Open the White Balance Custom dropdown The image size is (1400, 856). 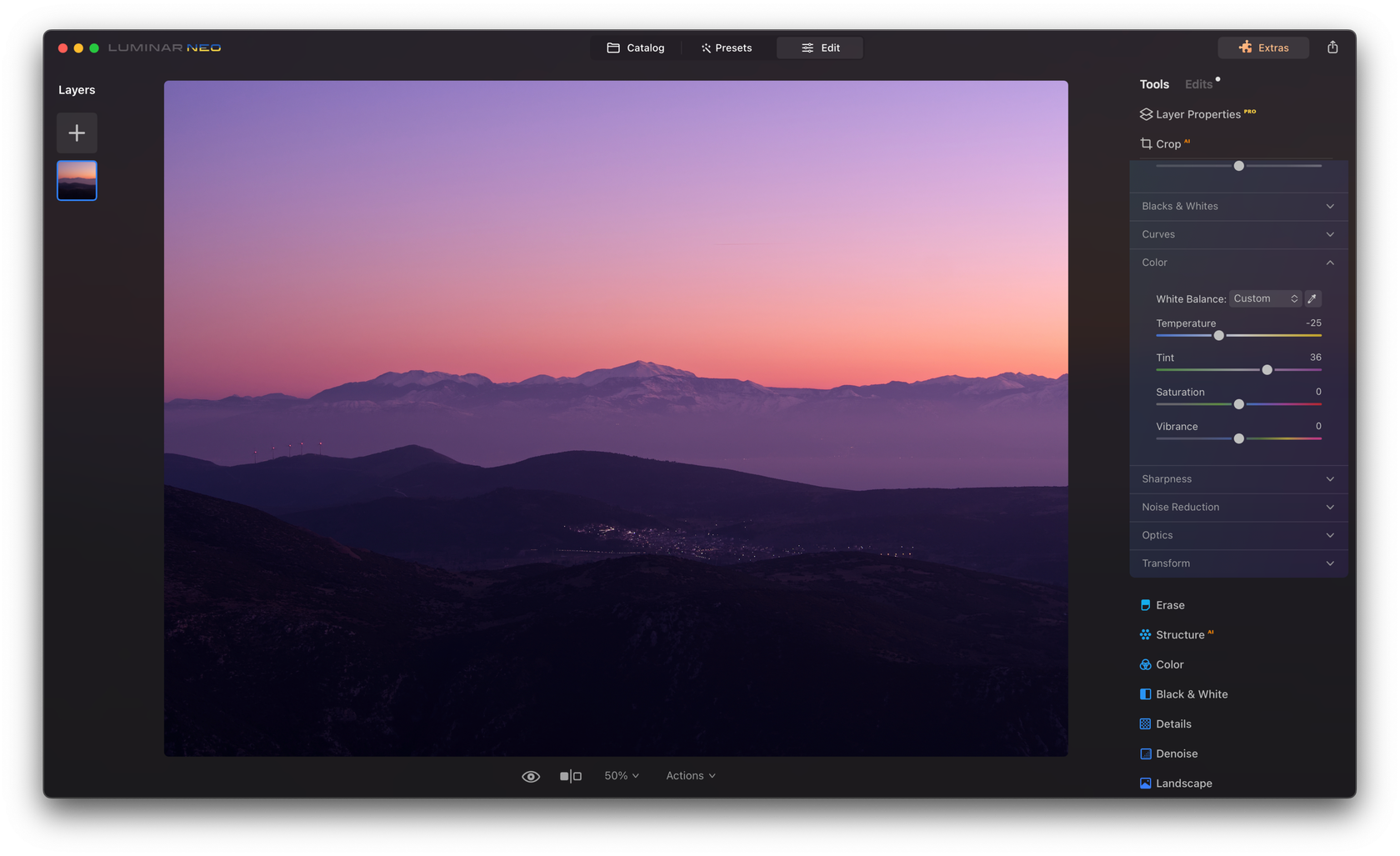click(x=1265, y=298)
